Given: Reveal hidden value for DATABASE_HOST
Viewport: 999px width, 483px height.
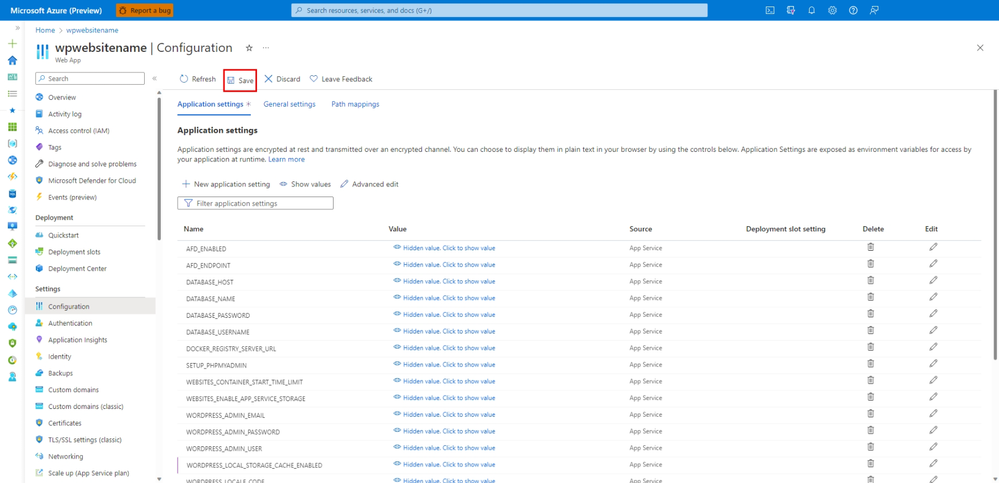Looking at the screenshot, I should (x=444, y=281).
